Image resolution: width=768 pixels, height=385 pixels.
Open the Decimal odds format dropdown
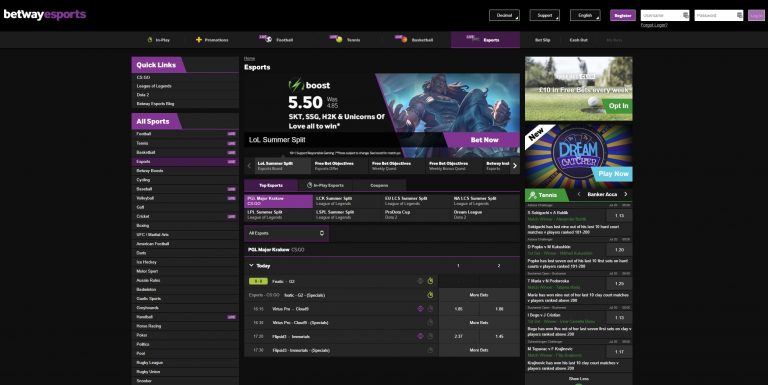pos(504,15)
